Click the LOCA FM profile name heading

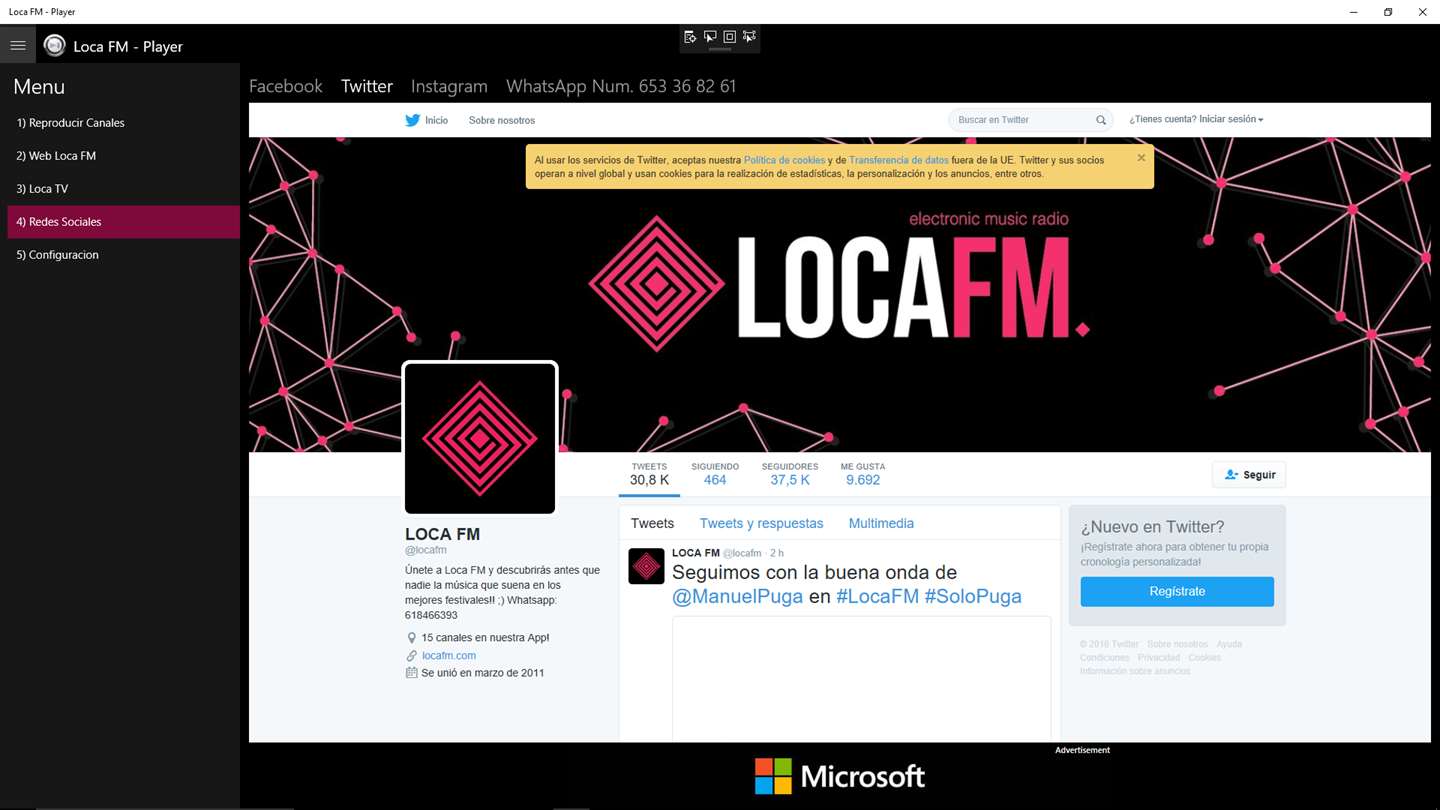click(x=442, y=534)
